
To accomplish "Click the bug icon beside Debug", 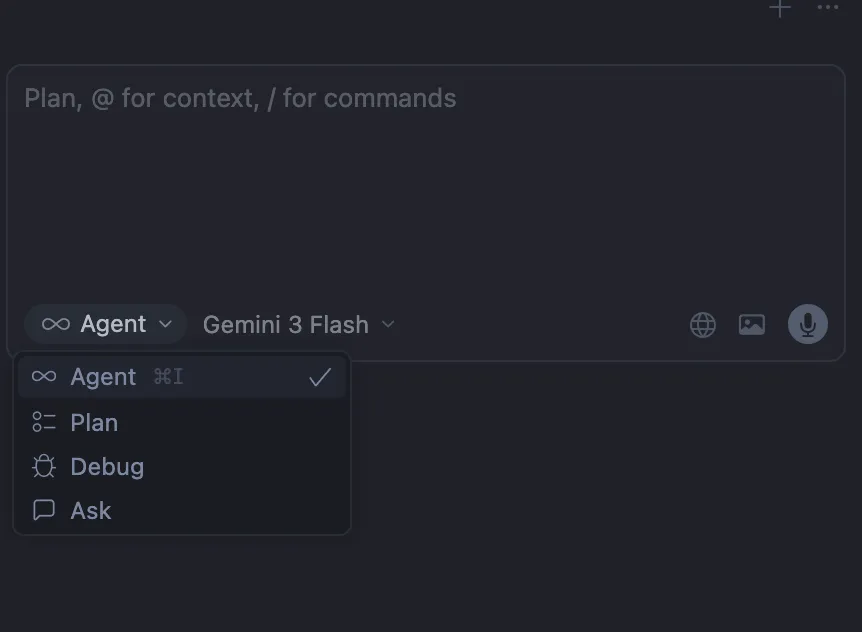I will click(44, 467).
